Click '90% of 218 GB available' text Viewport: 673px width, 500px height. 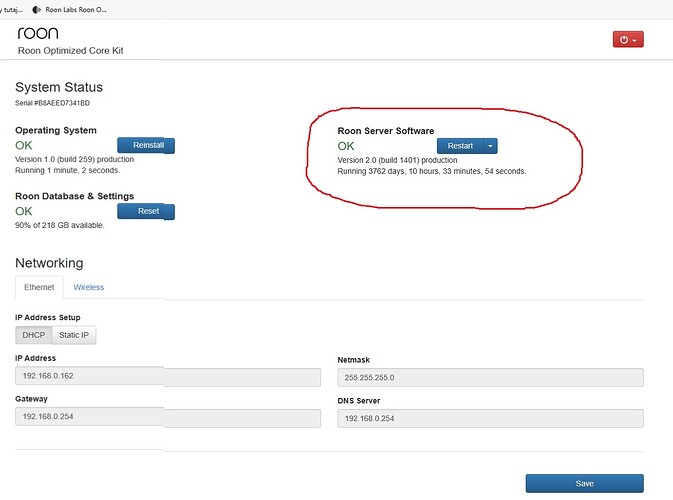(x=60, y=225)
